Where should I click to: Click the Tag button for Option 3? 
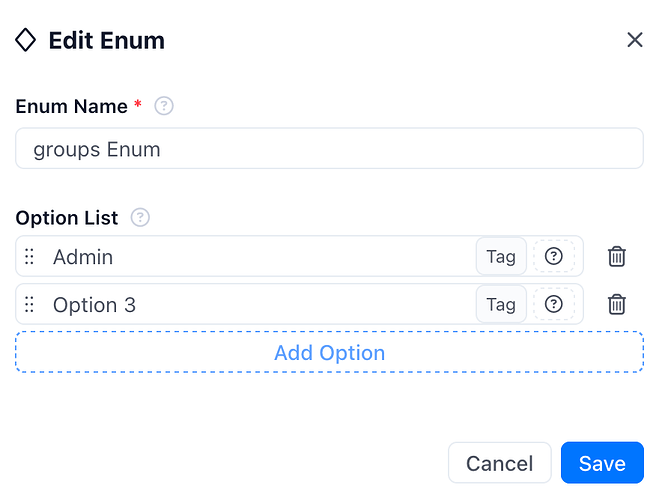[x=501, y=304]
